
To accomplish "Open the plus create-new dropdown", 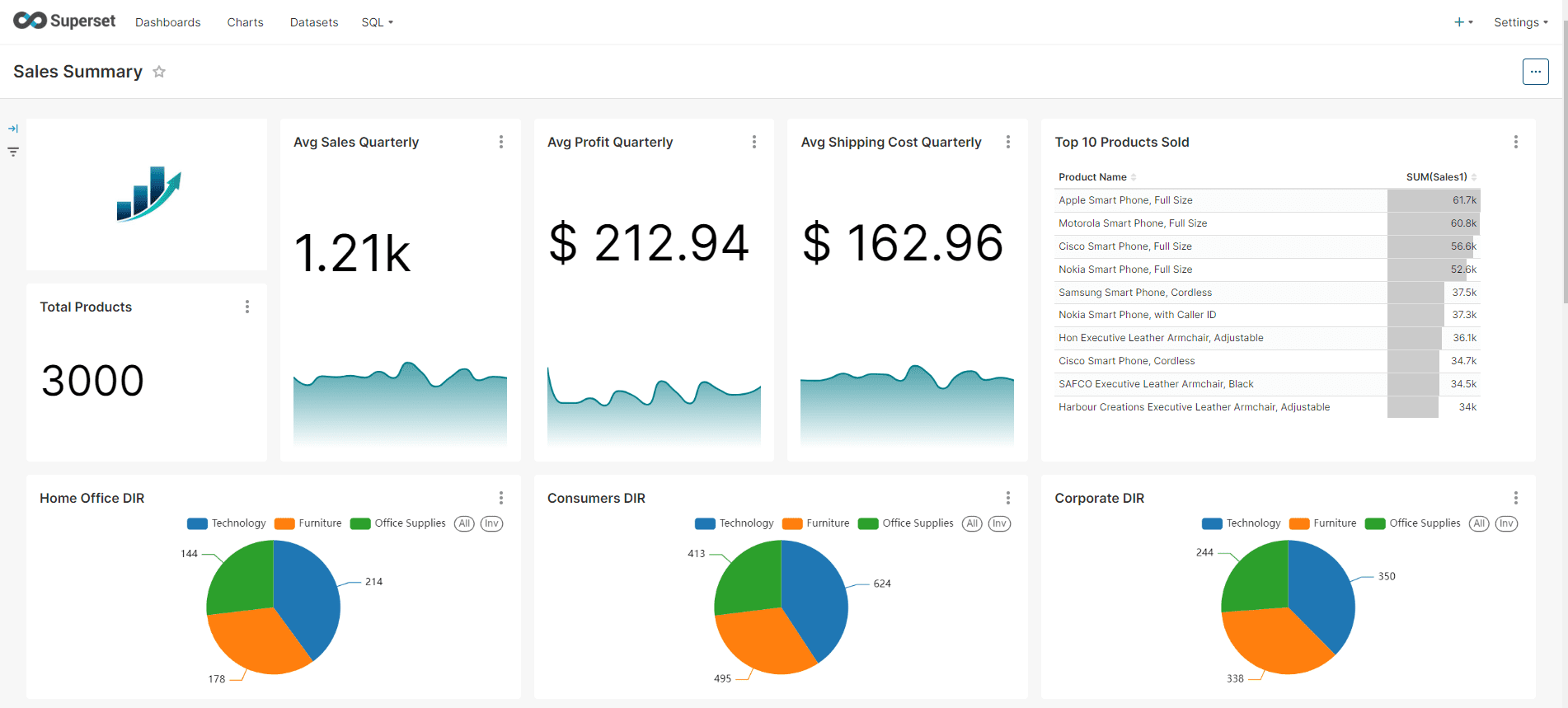I will click(1463, 22).
